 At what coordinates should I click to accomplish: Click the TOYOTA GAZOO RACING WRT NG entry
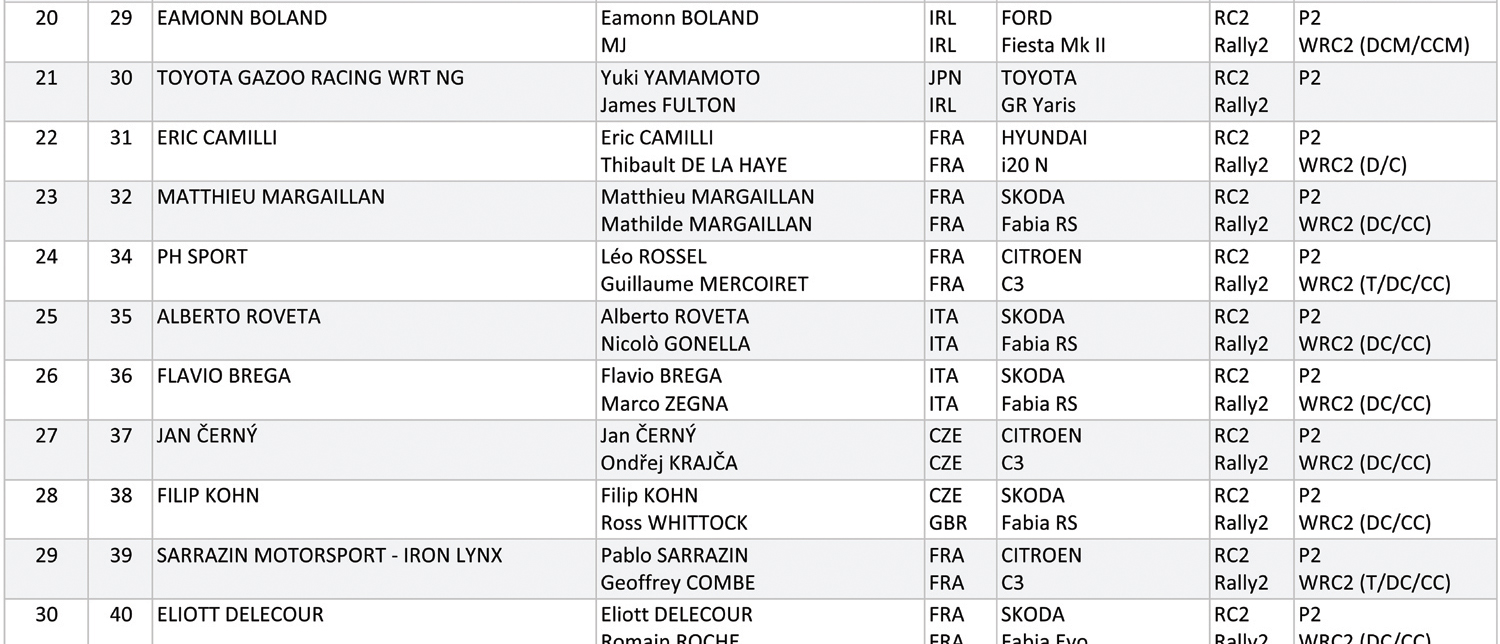(x=310, y=78)
